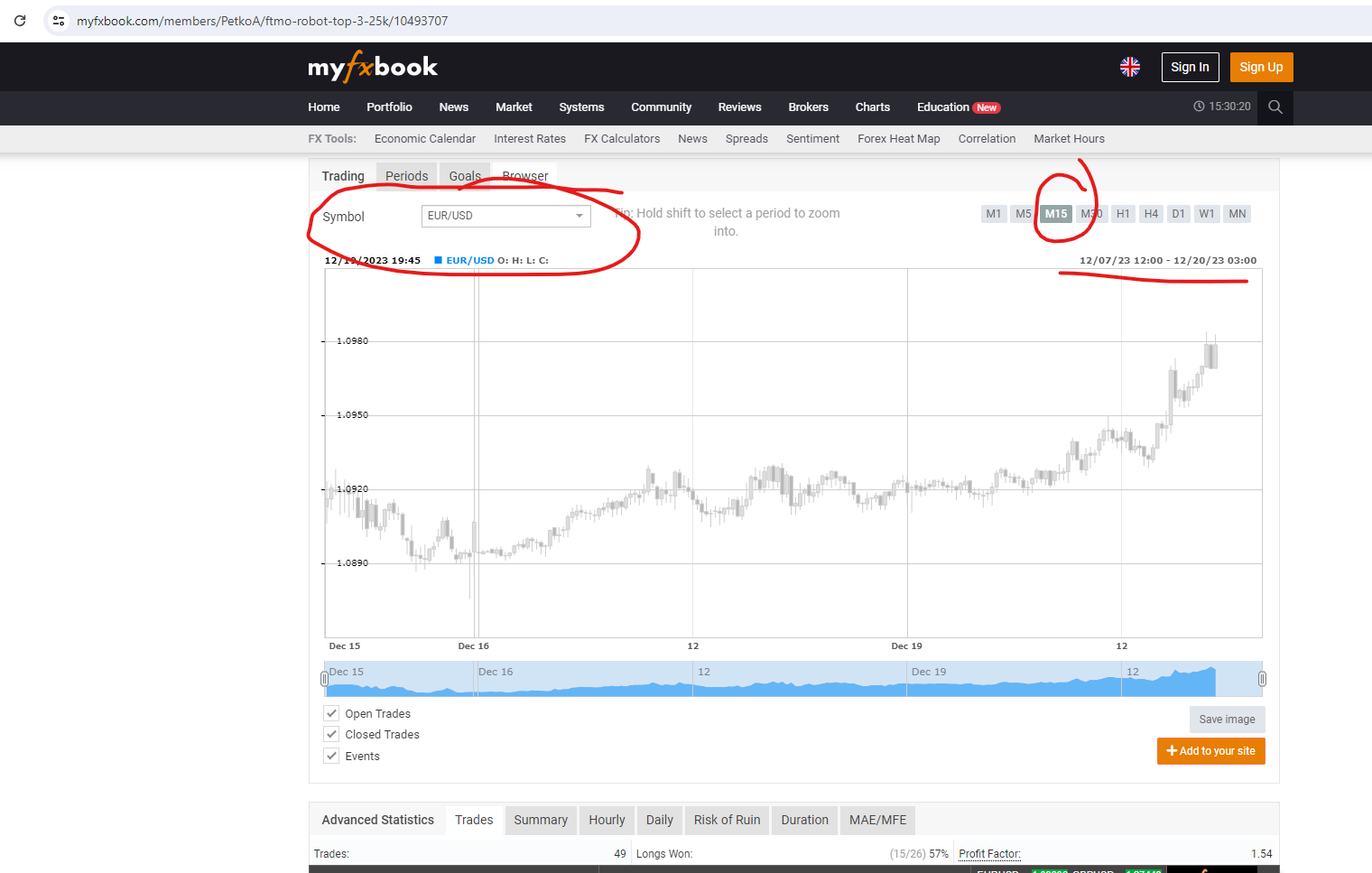Open Market Hours tool

pos(1069,138)
